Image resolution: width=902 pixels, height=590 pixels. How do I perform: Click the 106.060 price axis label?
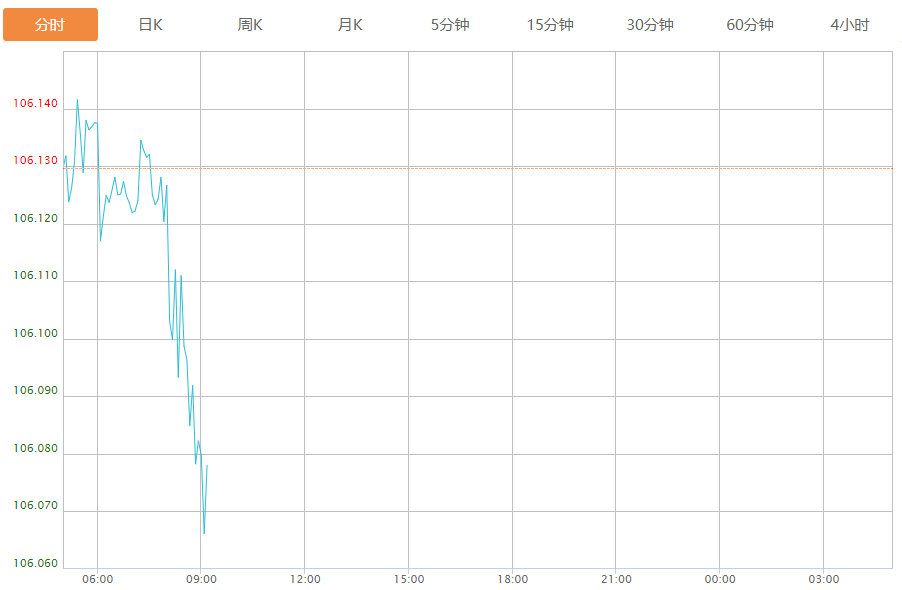tap(36, 564)
